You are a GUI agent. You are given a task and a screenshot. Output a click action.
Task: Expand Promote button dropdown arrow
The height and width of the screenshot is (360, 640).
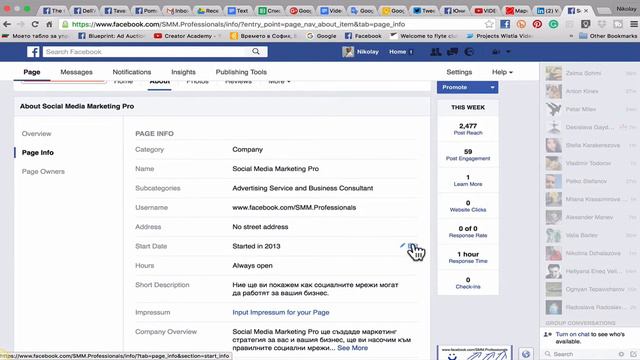coord(493,87)
